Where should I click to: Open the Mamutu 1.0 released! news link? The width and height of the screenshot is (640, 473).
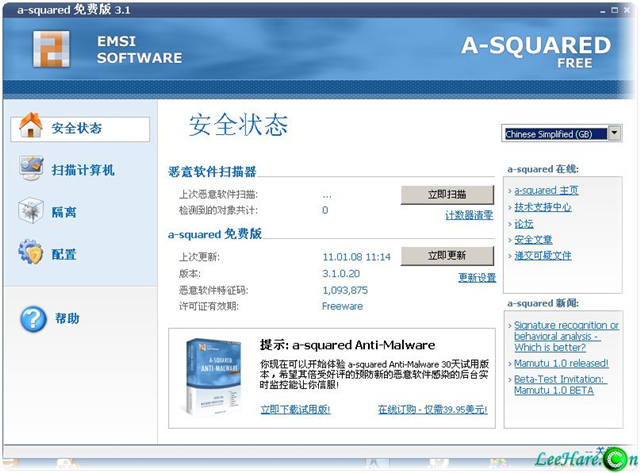[x=561, y=363]
